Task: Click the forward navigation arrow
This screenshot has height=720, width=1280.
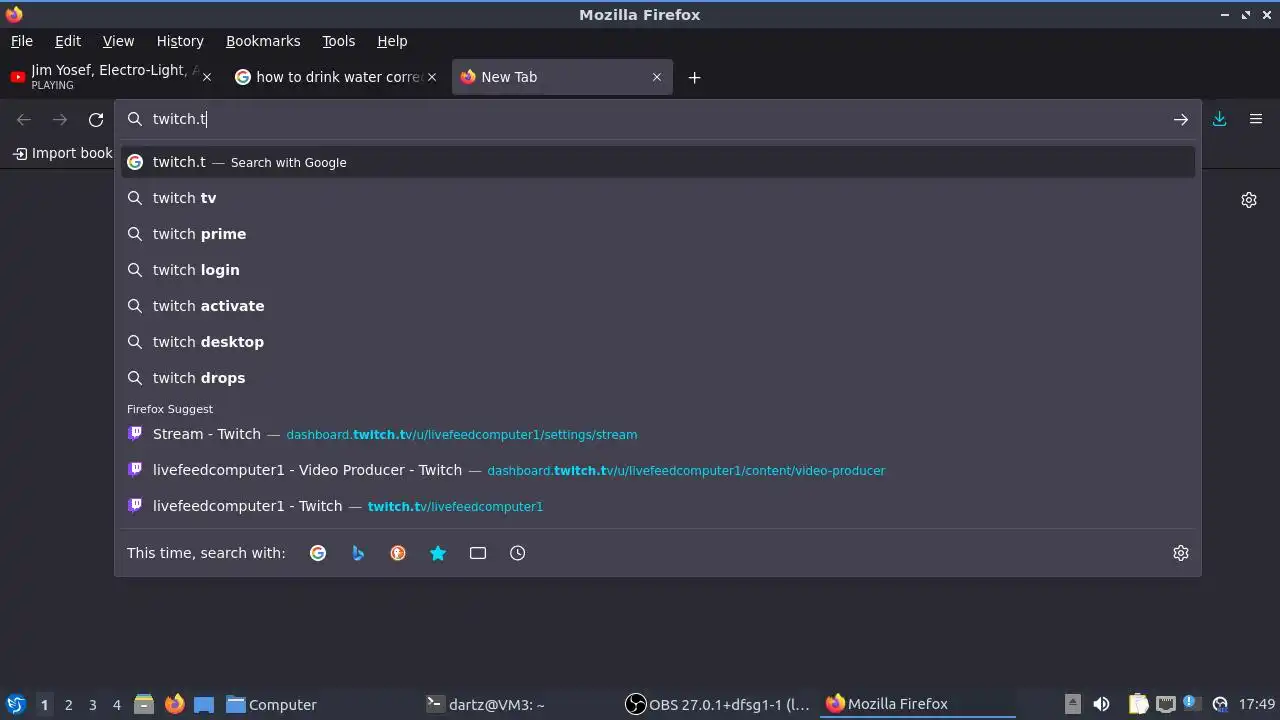Action: coord(60,119)
